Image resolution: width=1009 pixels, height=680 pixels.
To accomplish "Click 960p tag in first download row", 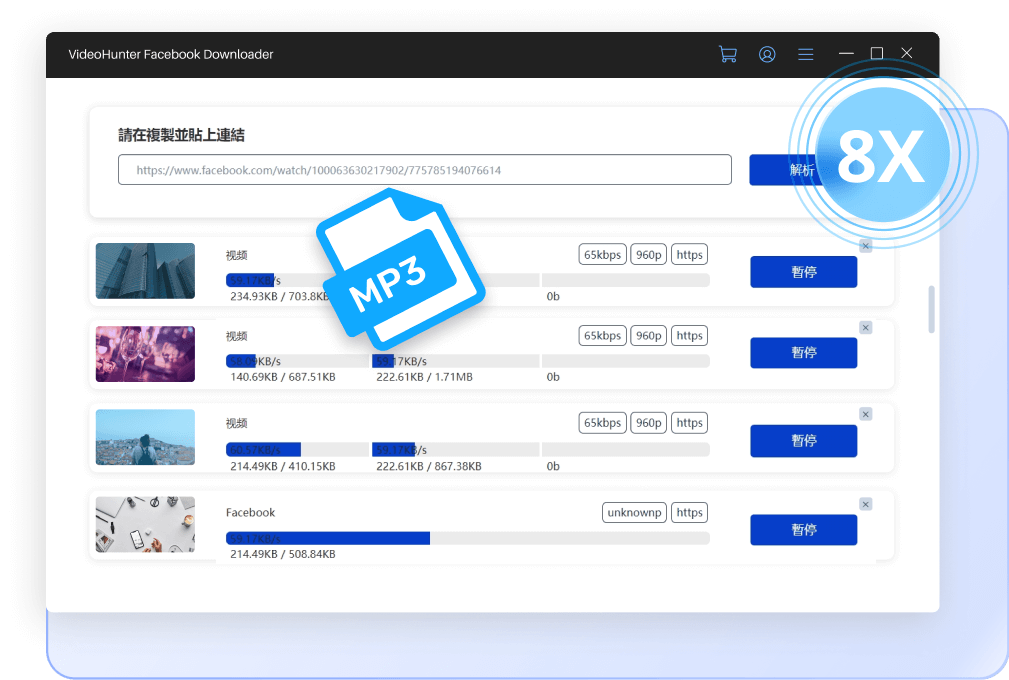I will 649,255.
